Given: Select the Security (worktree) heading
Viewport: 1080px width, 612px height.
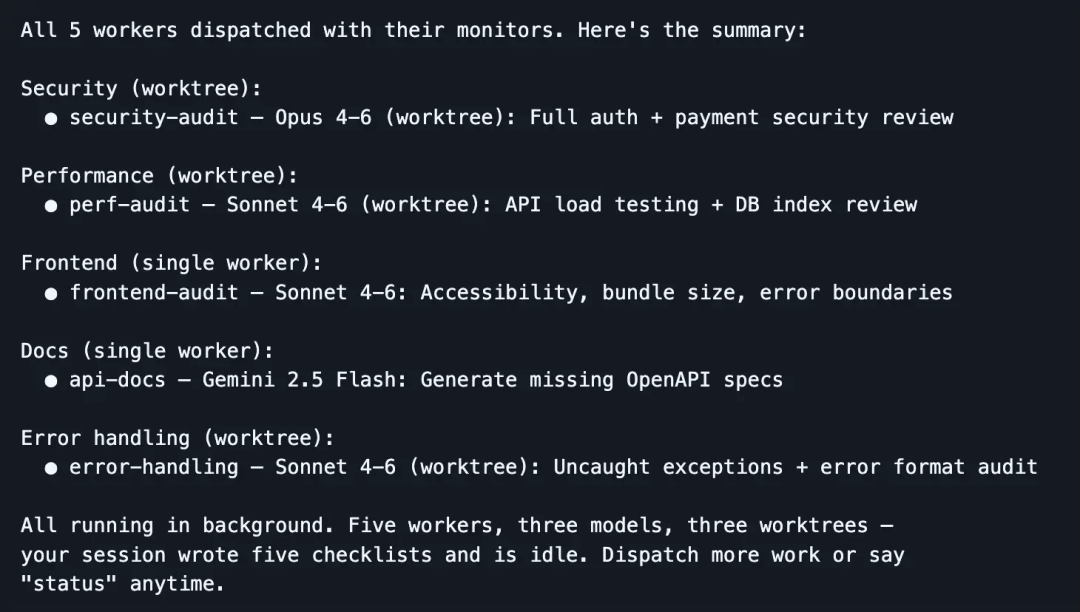Looking at the screenshot, I should click(x=141, y=89).
